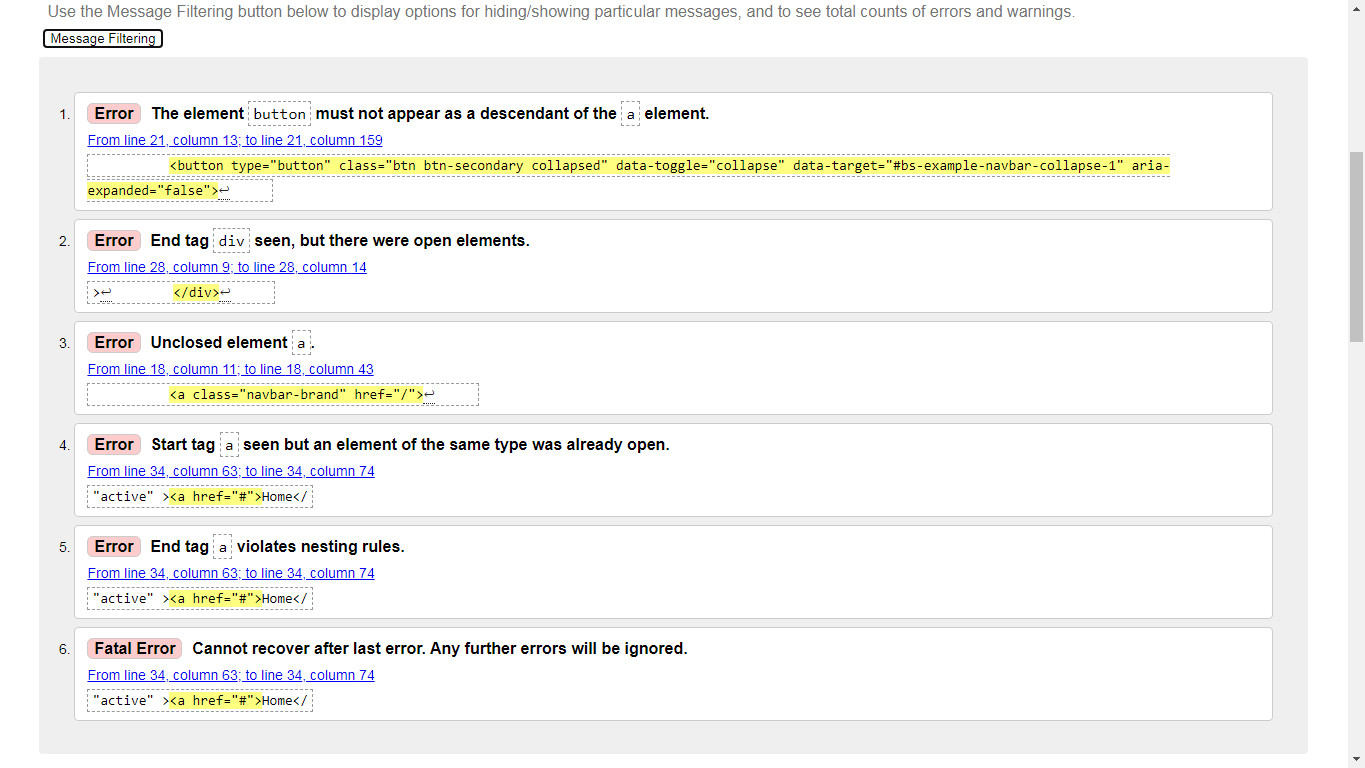Open the source link for the nesting rules error

click(x=230, y=573)
